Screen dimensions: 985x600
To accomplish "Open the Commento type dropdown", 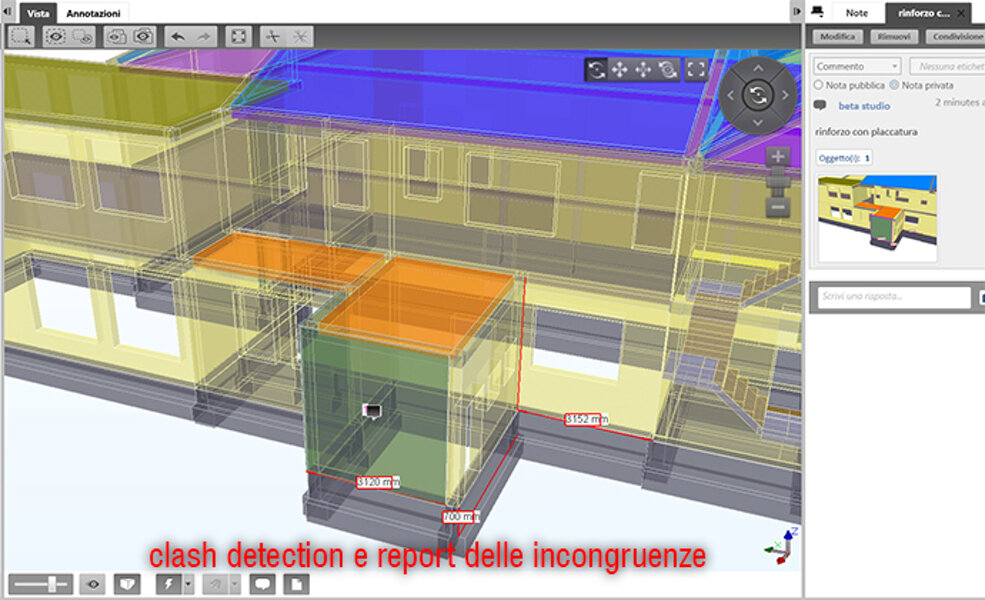I will pos(857,66).
